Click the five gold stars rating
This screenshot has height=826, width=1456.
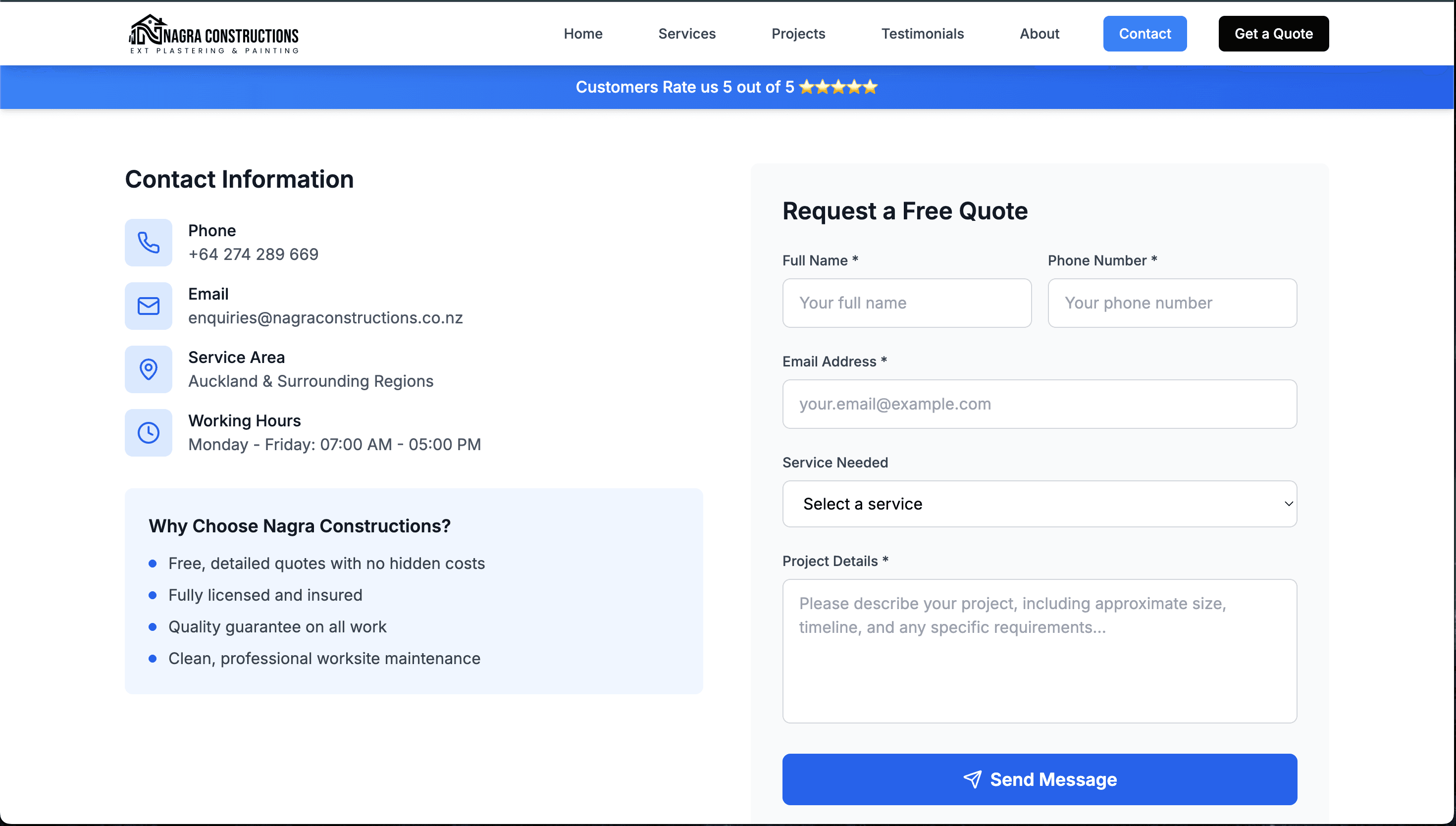click(x=838, y=87)
